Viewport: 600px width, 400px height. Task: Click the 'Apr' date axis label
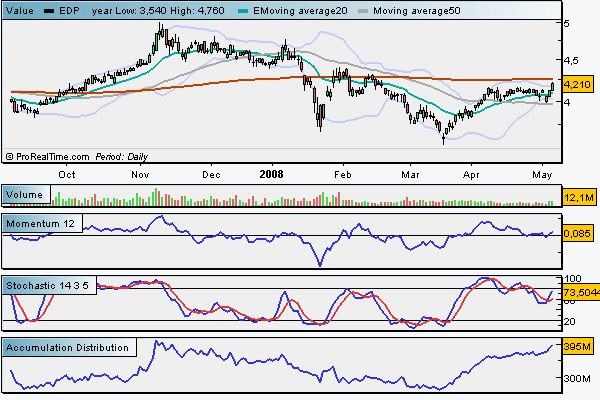pos(471,175)
